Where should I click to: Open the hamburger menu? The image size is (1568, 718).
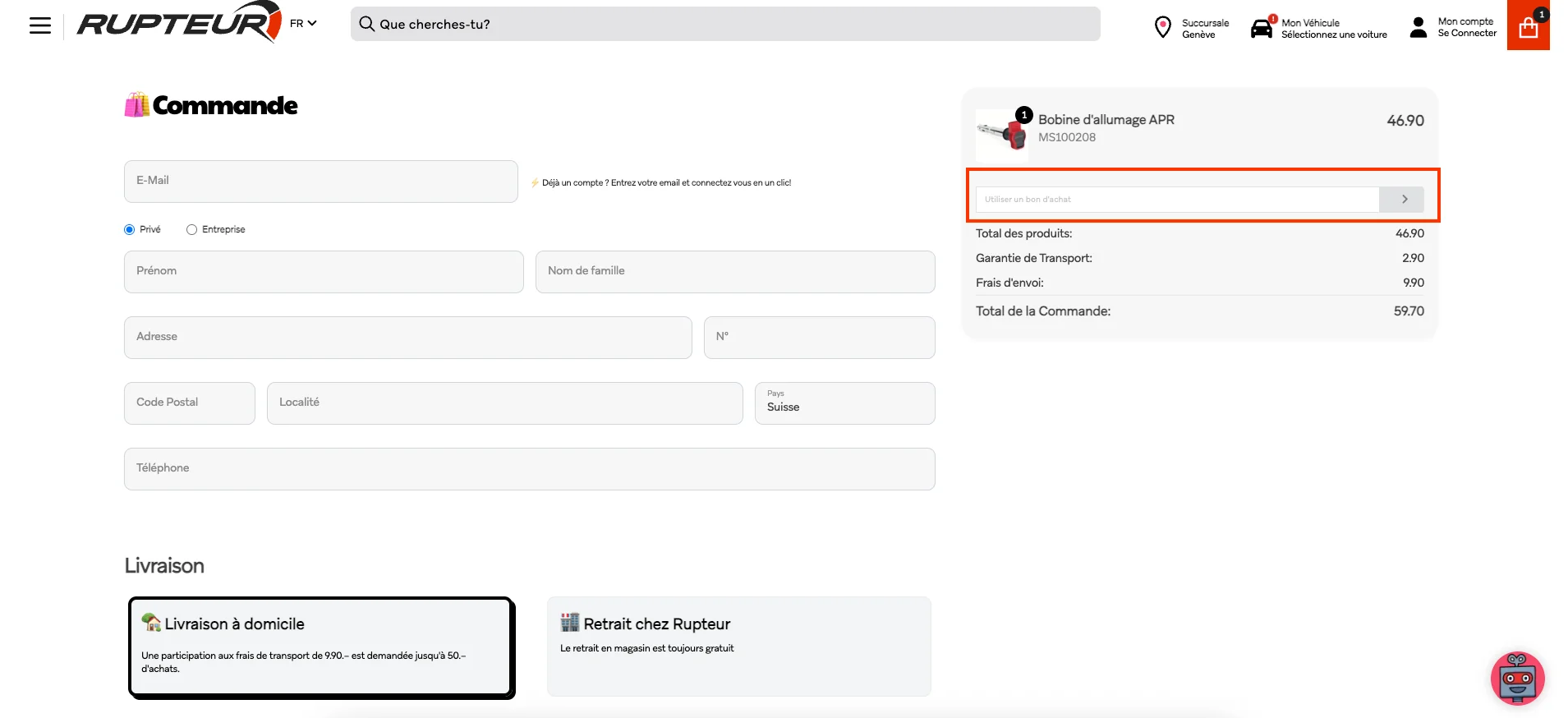pyautogui.click(x=40, y=25)
